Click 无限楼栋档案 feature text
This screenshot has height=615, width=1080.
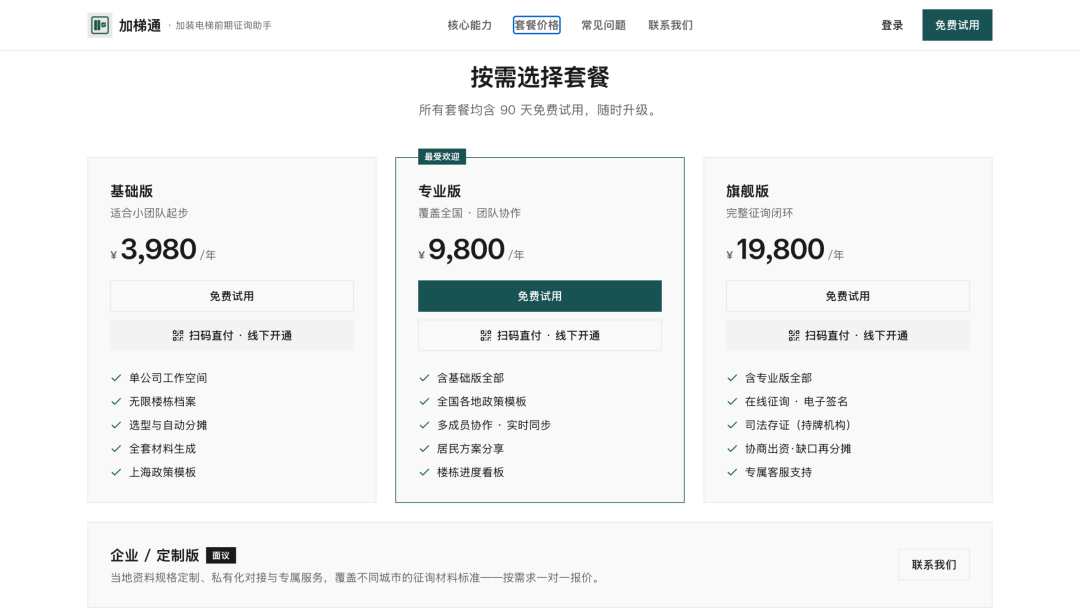163,402
